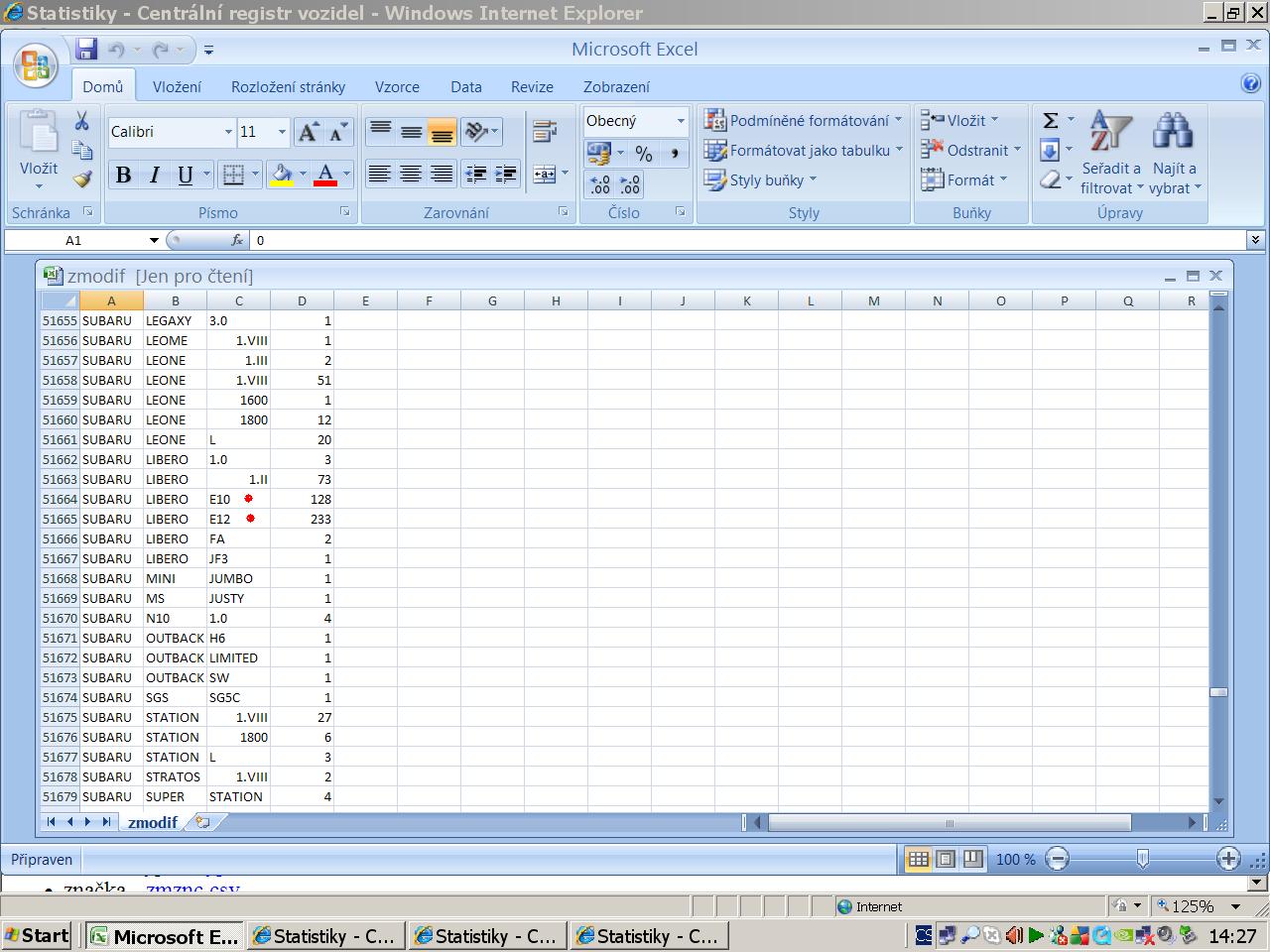1270x952 pixels.
Task: Open the Zobrazení ribbon tab
Action: [616, 87]
